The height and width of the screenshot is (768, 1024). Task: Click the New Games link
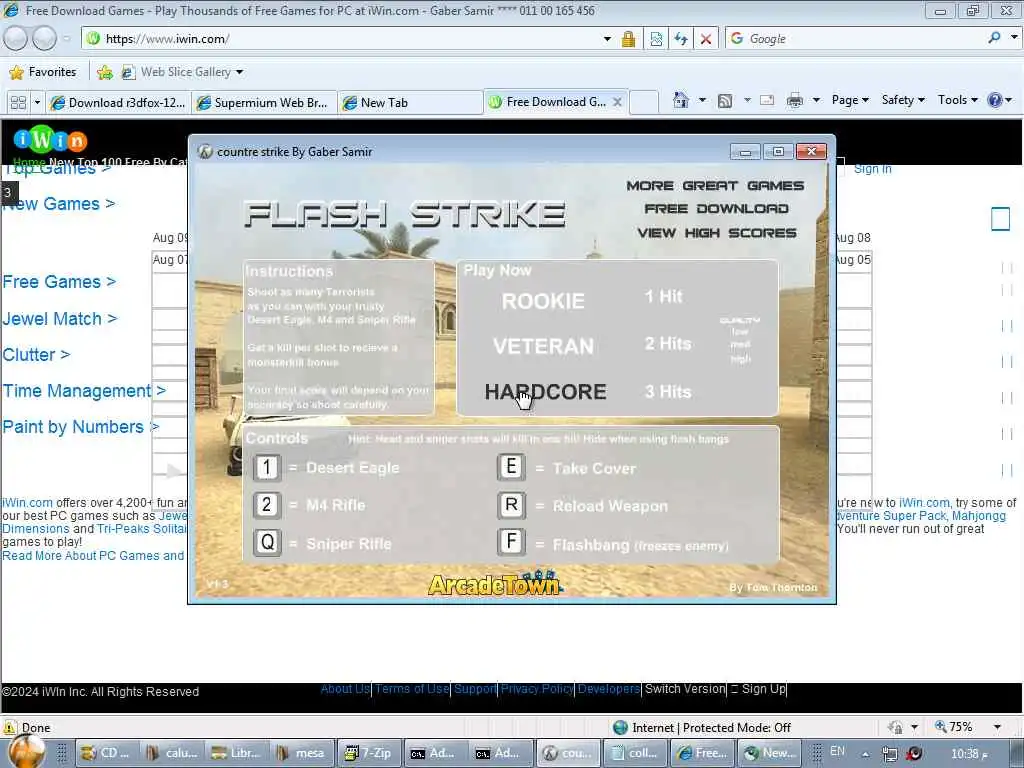pyautogui.click(x=59, y=204)
